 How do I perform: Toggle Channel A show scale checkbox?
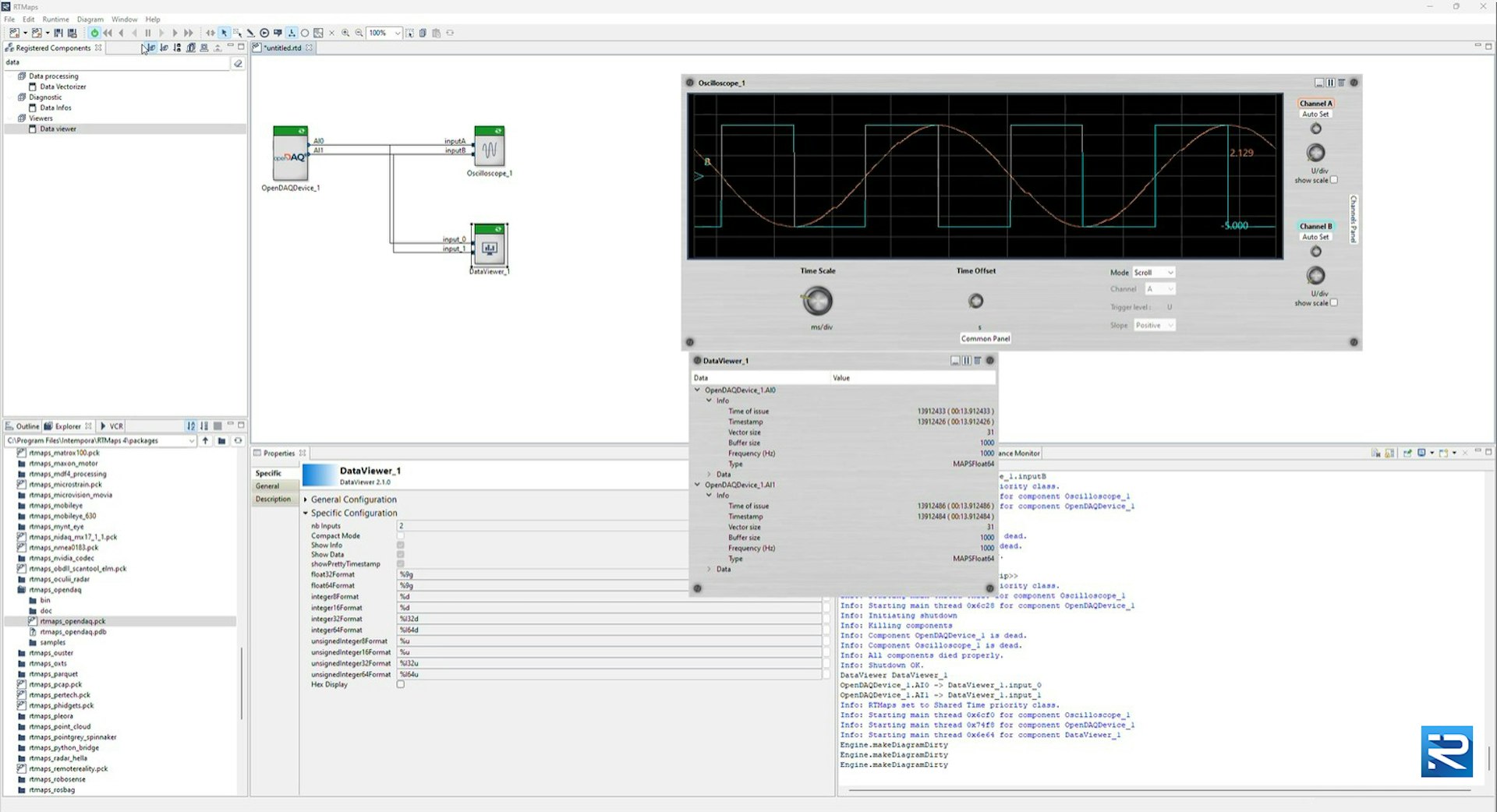tap(1333, 180)
